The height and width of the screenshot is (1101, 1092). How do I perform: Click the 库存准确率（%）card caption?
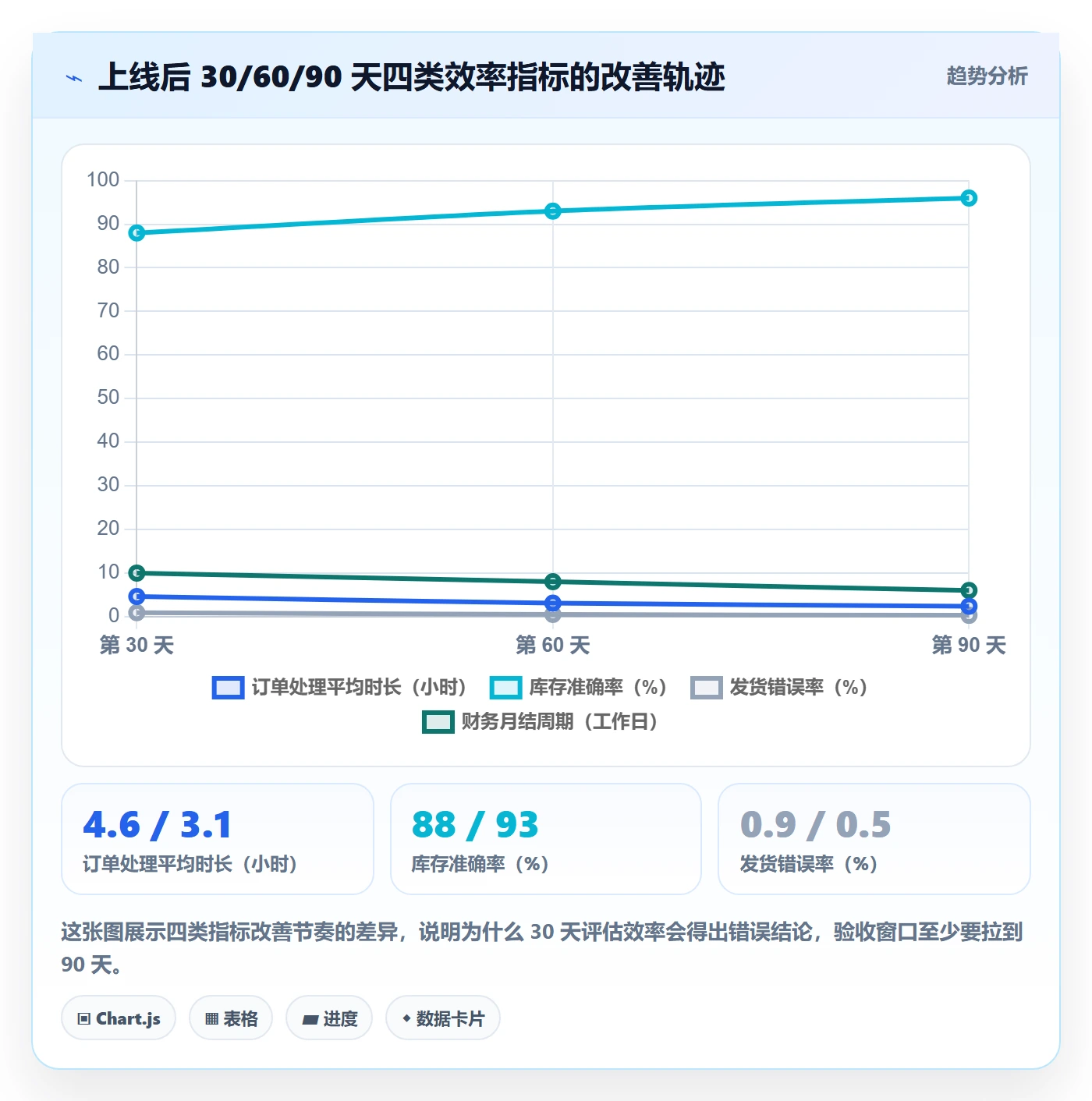480,864
